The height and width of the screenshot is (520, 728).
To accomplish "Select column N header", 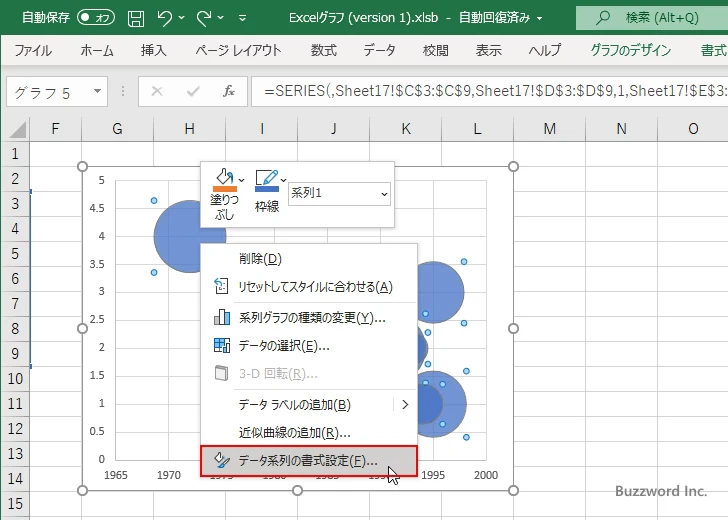I will (x=621, y=129).
